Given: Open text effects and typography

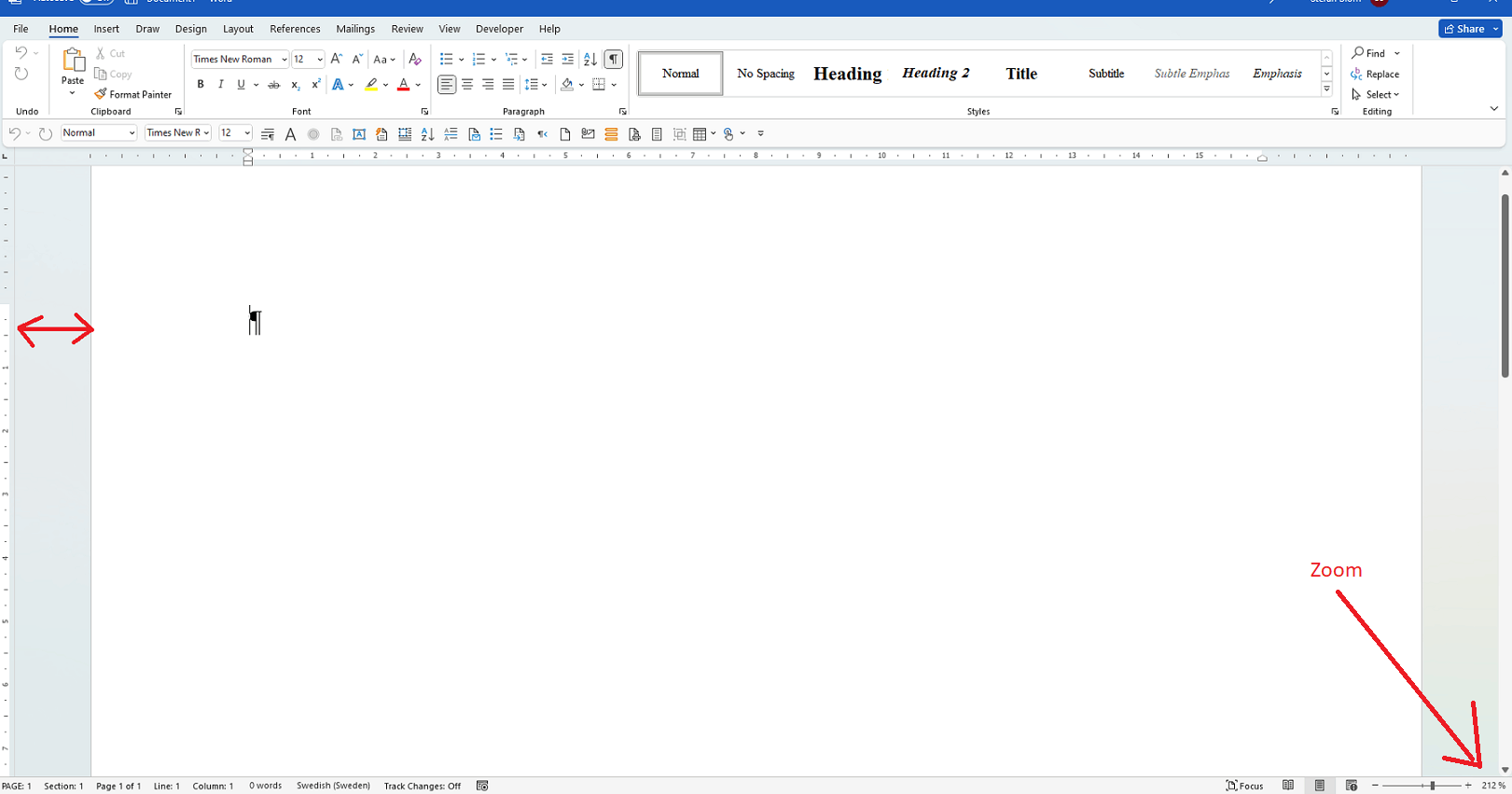Looking at the screenshot, I should 338,85.
